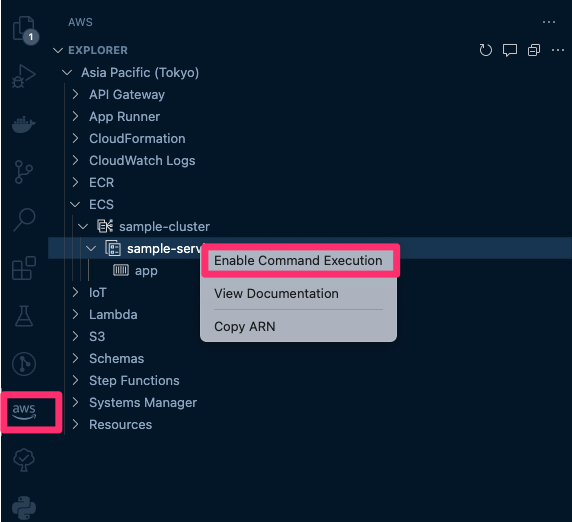Open the Source Control view icon
Image resolution: width=572 pixels, height=522 pixels.
tap(24, 172)
